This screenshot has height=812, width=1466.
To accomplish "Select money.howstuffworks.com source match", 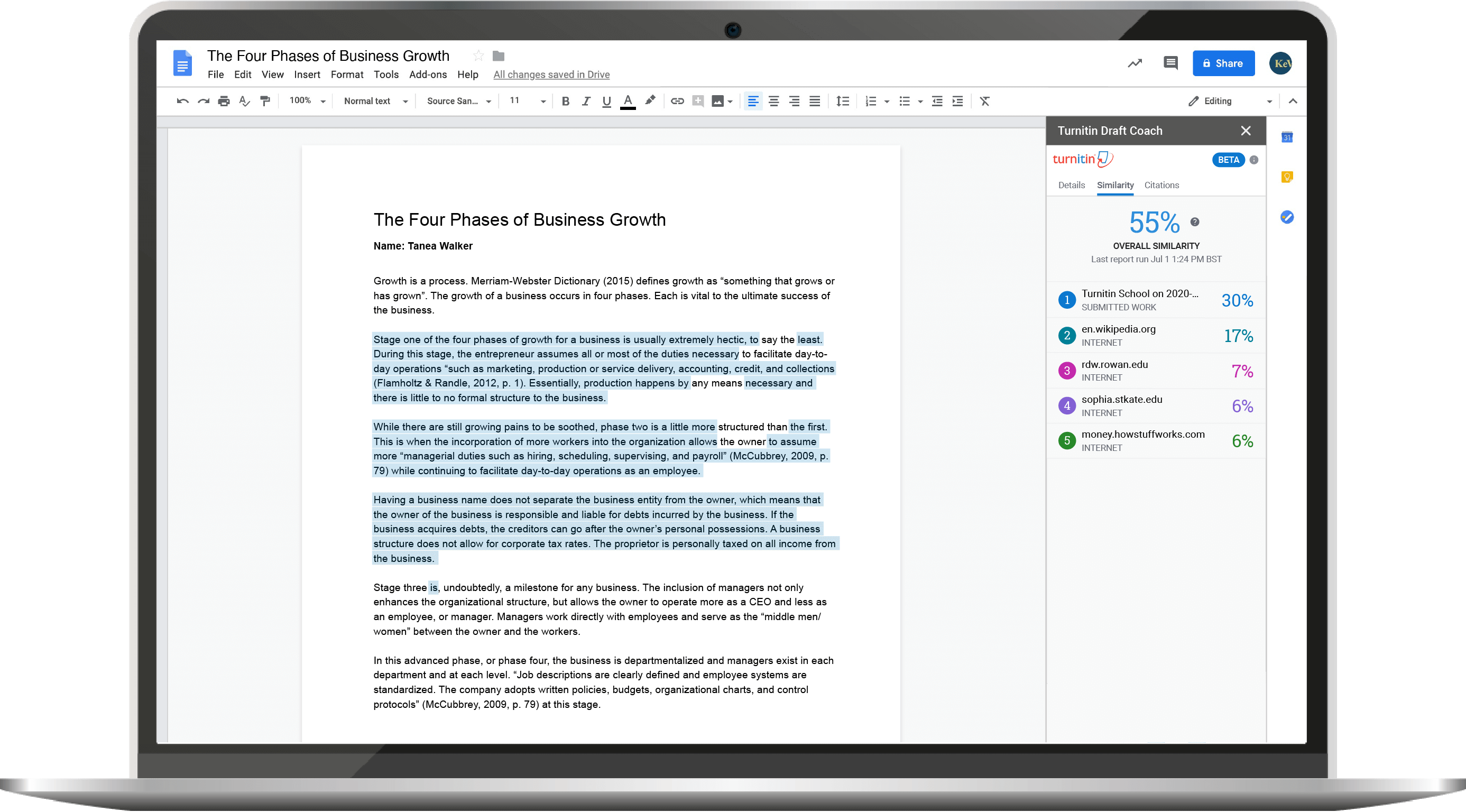I will 1155,441.
